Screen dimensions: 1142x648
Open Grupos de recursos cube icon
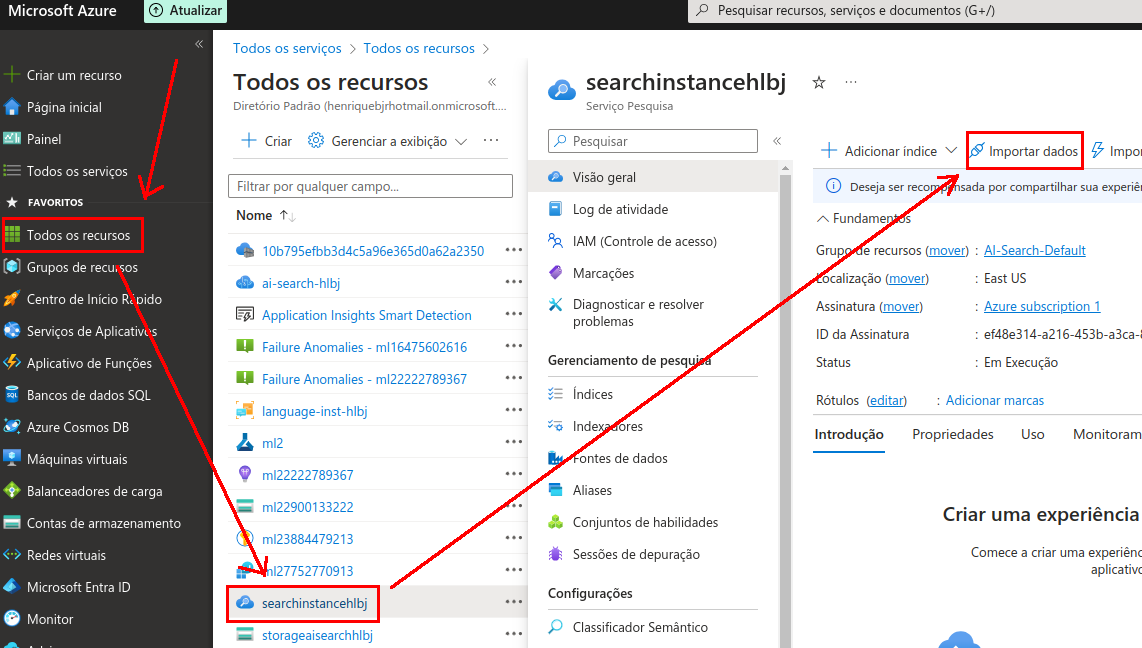pyautogui.click(x=12, y=266)
